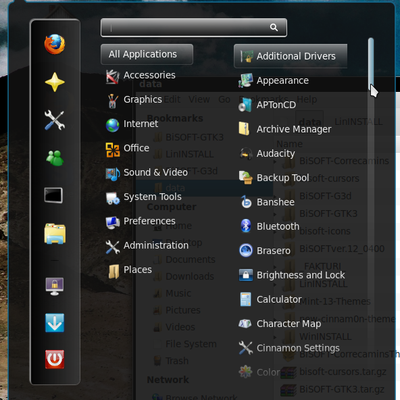The height and width of the screenshot is (400, 400).
Task: Click the red power shutdown icon
Action: pyautogui.click(x=55, y=359)
